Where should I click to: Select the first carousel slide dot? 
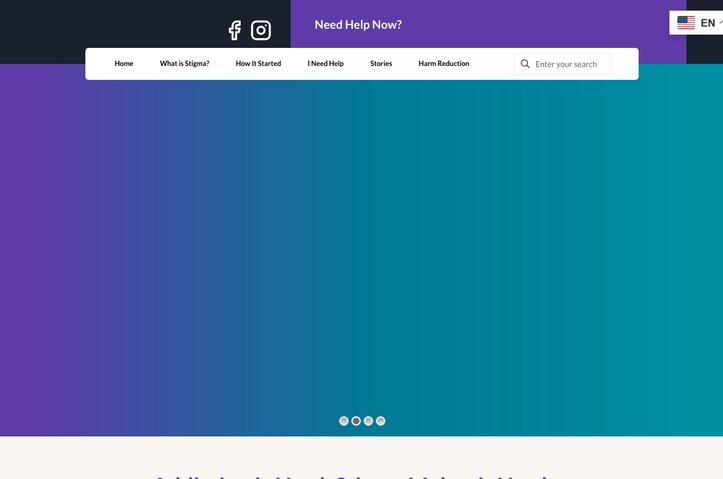click(344, 421)
